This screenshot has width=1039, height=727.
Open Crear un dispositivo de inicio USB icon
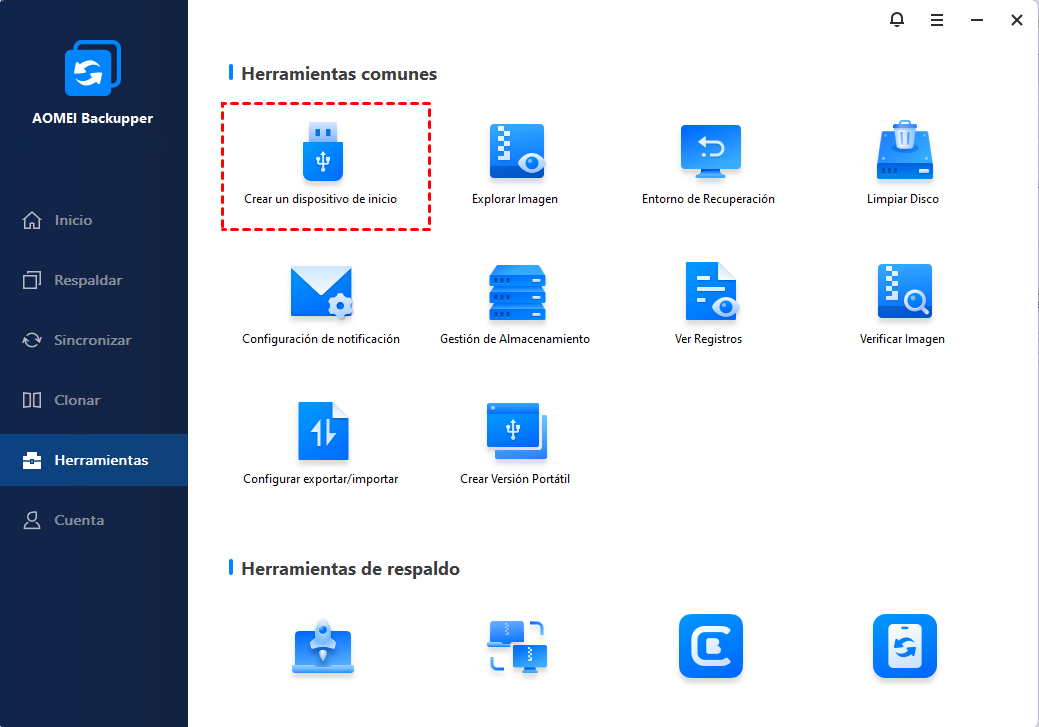[x=323, y=152]
